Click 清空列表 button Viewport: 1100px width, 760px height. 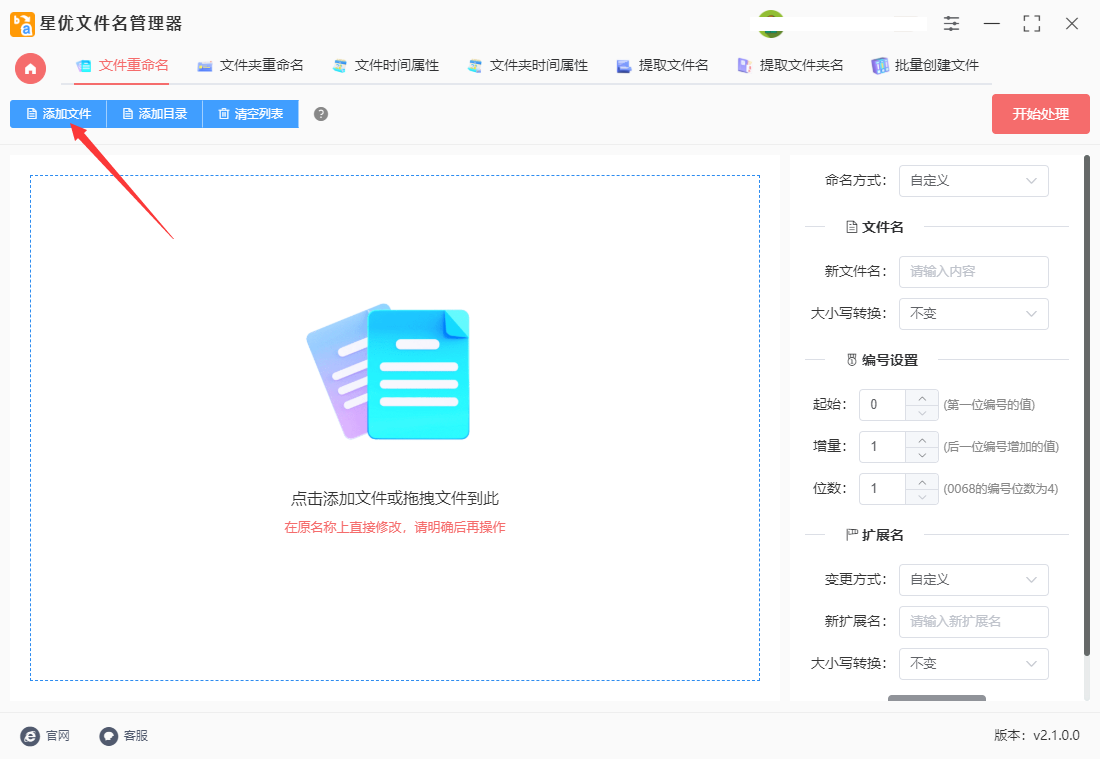click(250, 114)
